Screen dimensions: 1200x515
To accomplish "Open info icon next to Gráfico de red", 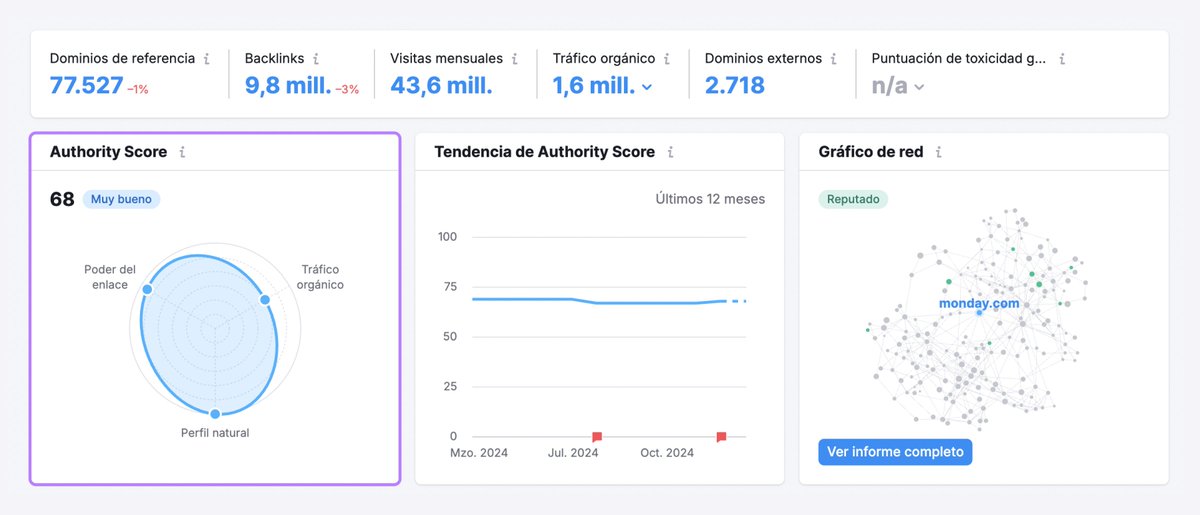I will (x=938, y=152).
